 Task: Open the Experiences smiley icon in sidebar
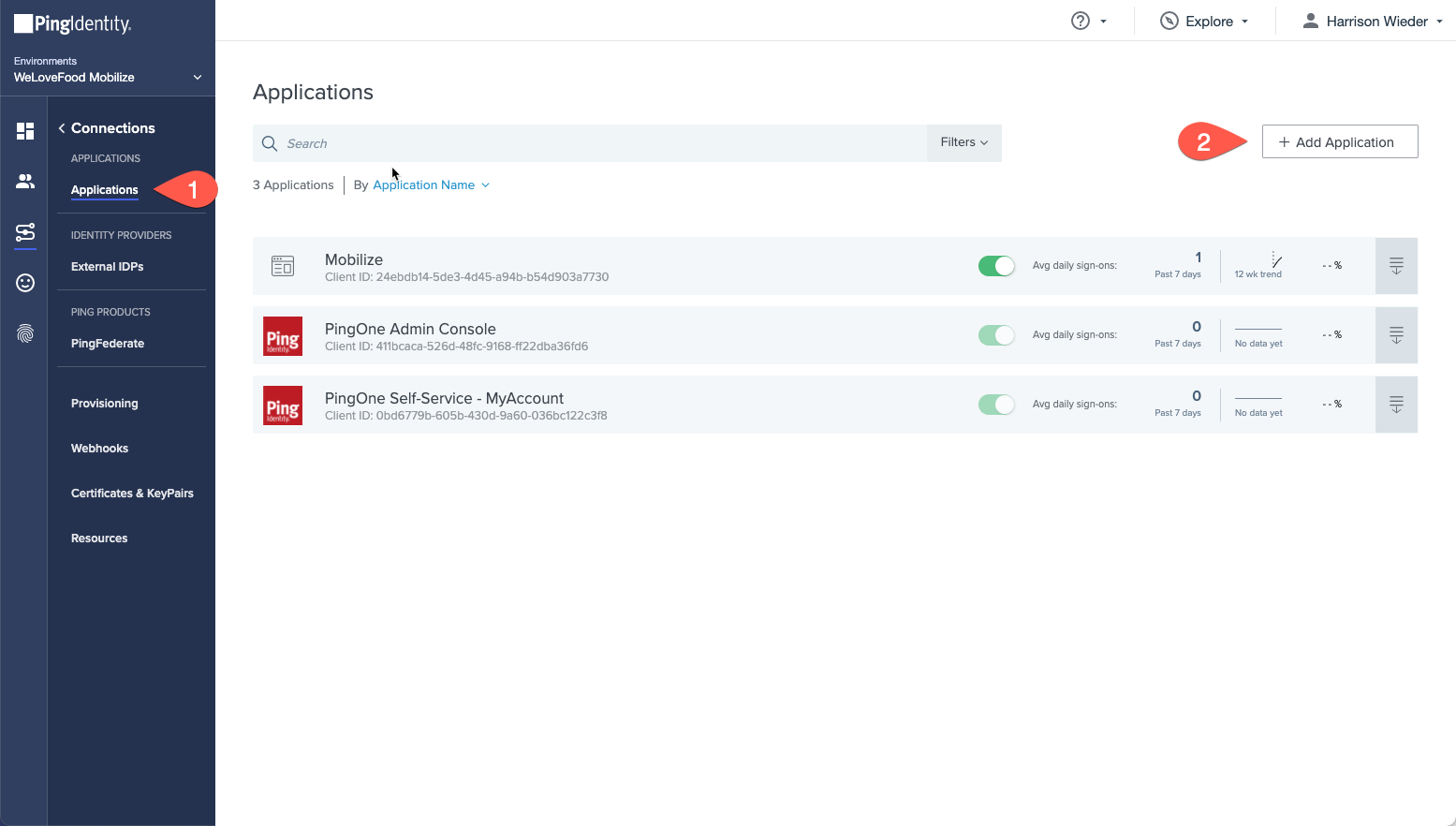tap(25, 283)
